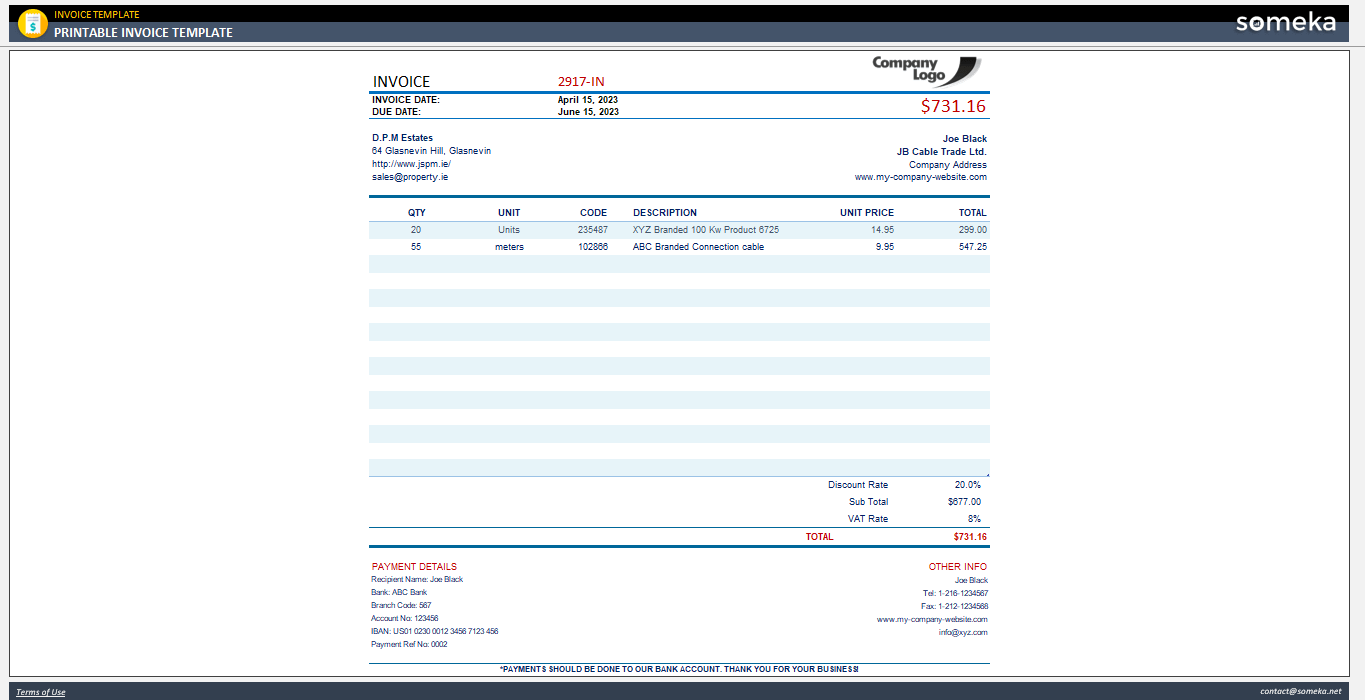Click the Someka logo
Viewport: 1365px width, 700px height.
point(1285,22)
